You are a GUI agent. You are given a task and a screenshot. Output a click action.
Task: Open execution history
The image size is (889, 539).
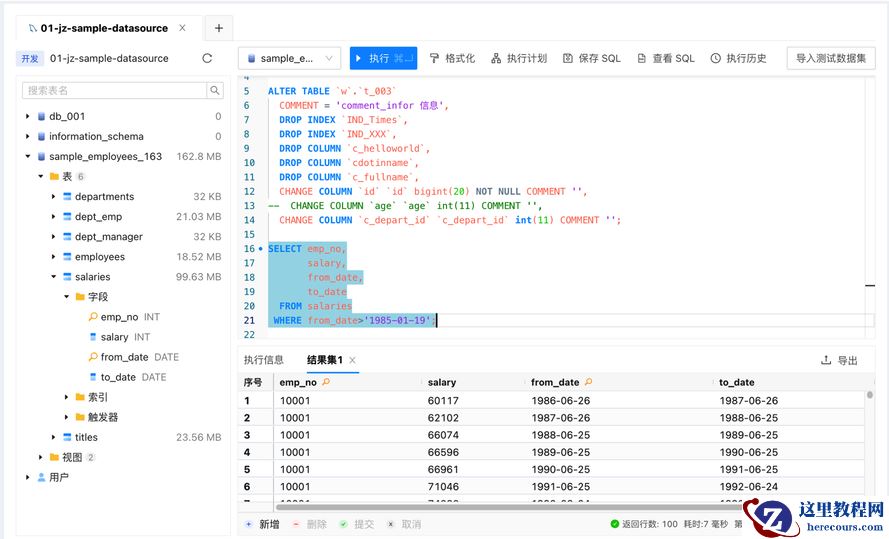coord(738,58)
